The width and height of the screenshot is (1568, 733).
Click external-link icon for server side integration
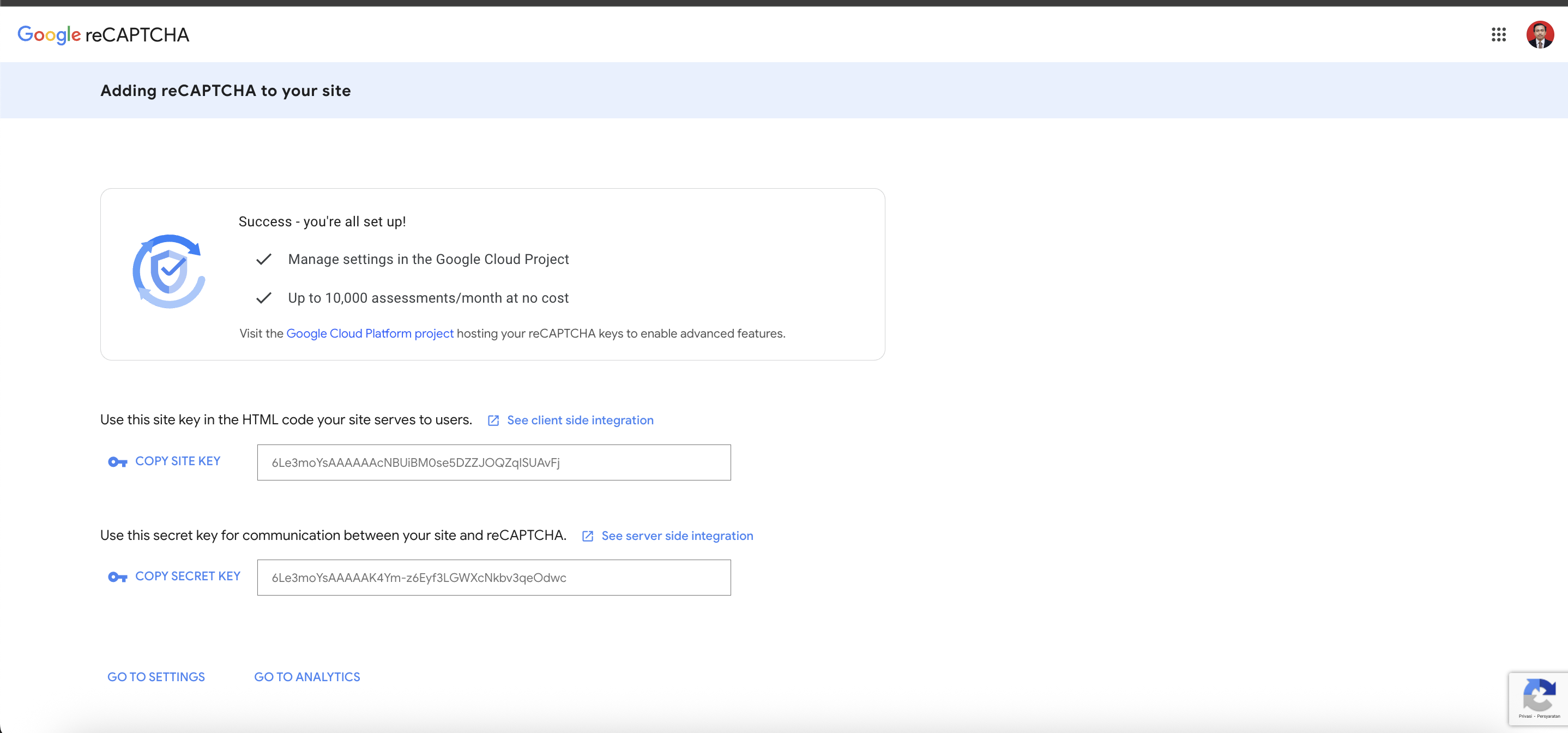point(587,536)
